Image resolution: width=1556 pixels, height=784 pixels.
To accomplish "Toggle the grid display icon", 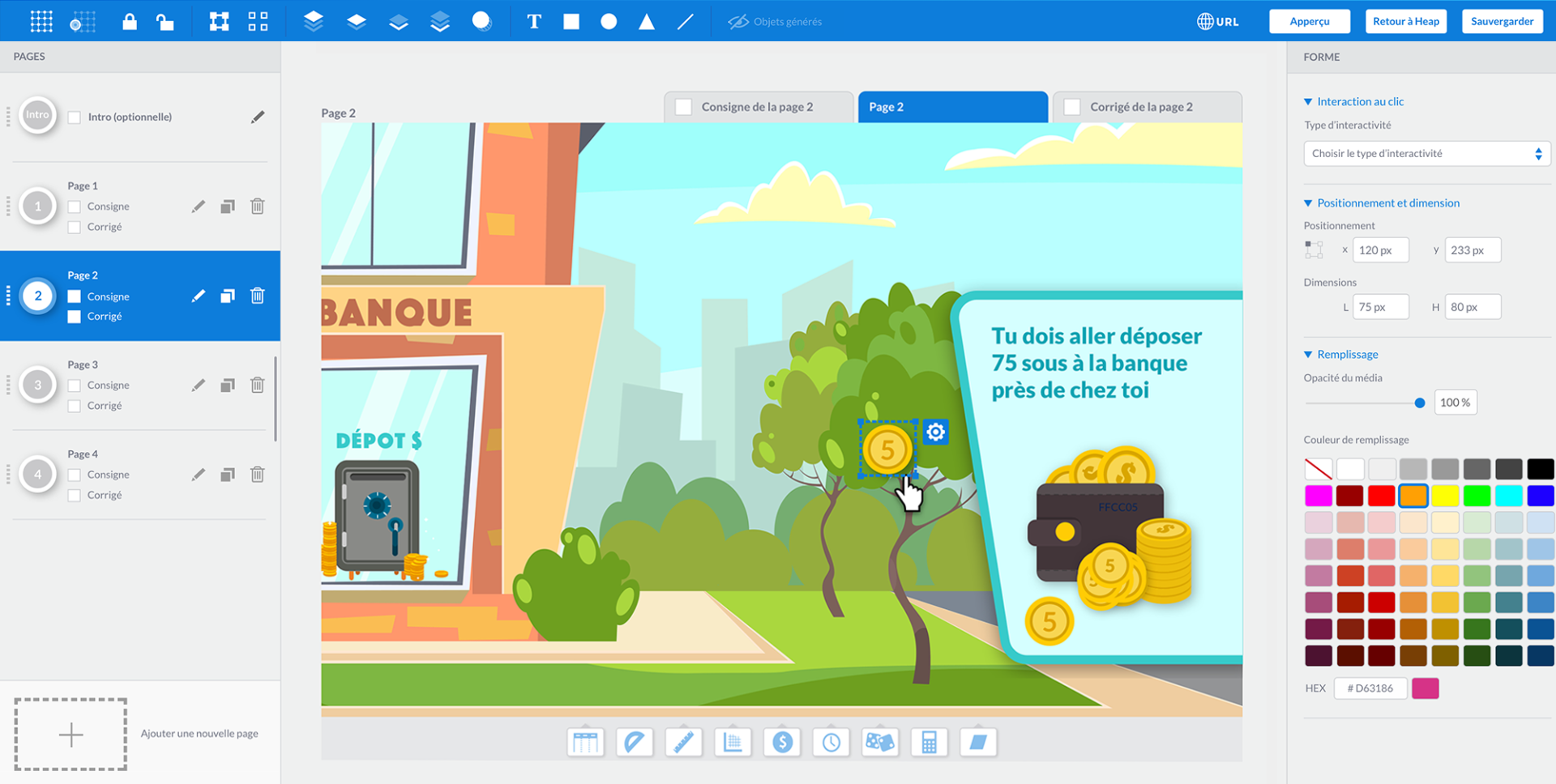I will 41,22.
